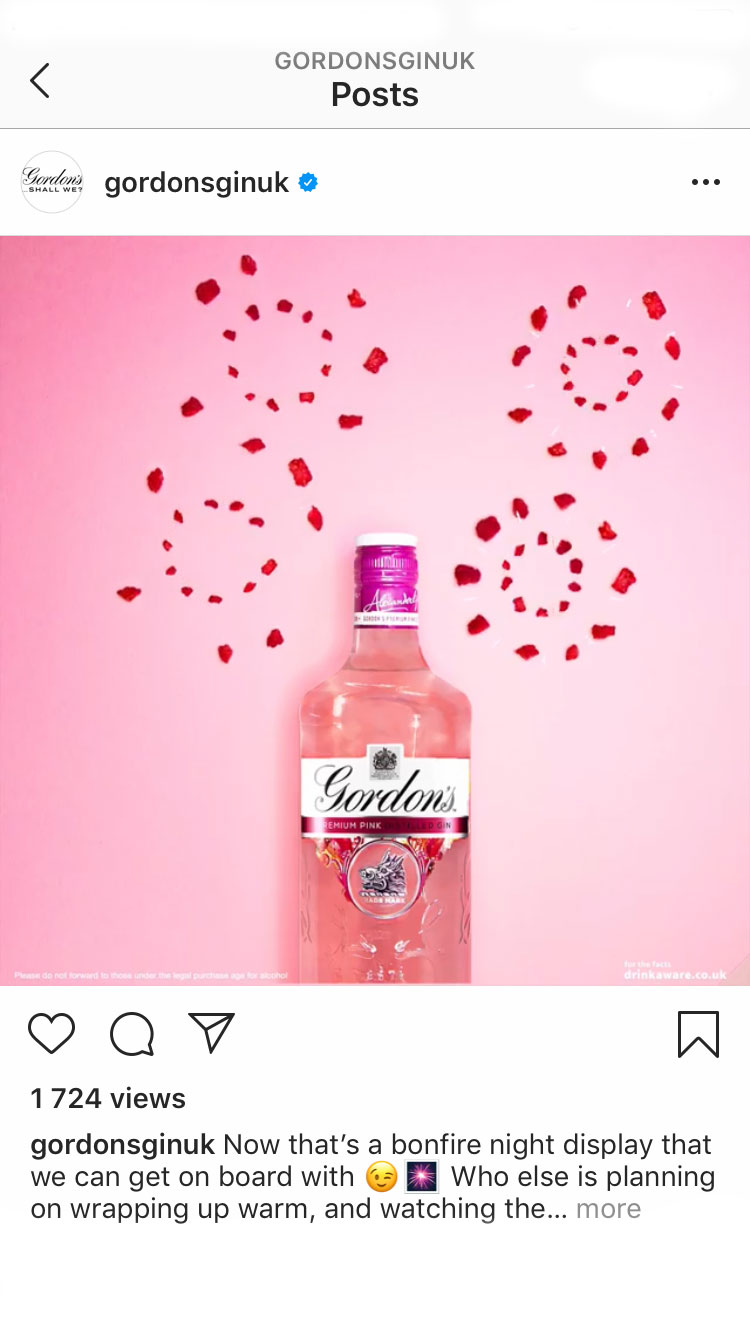Screen dimensions: 750x1334
Task: Tap the Gordon's label on the bottle
Action: pos(386,790)
